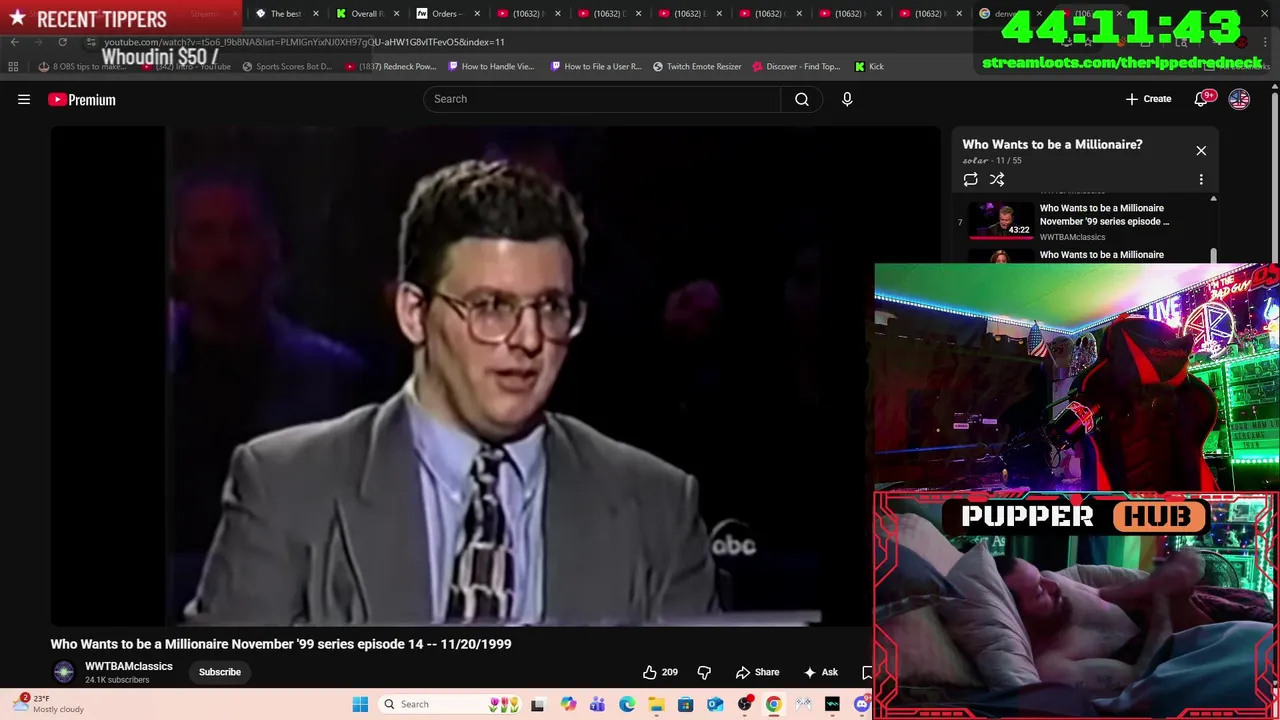Image resolution: width=1280 pixels, height=720 pixels.
Task: Open Microsoft Edge from the taskbar
Action: click(x=627, y=704)
